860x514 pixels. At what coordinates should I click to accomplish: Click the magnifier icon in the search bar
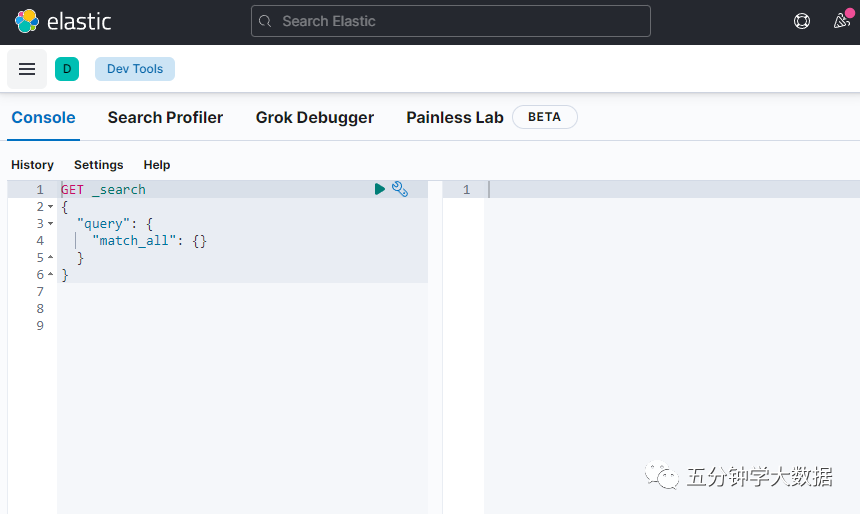coord(265,21)
